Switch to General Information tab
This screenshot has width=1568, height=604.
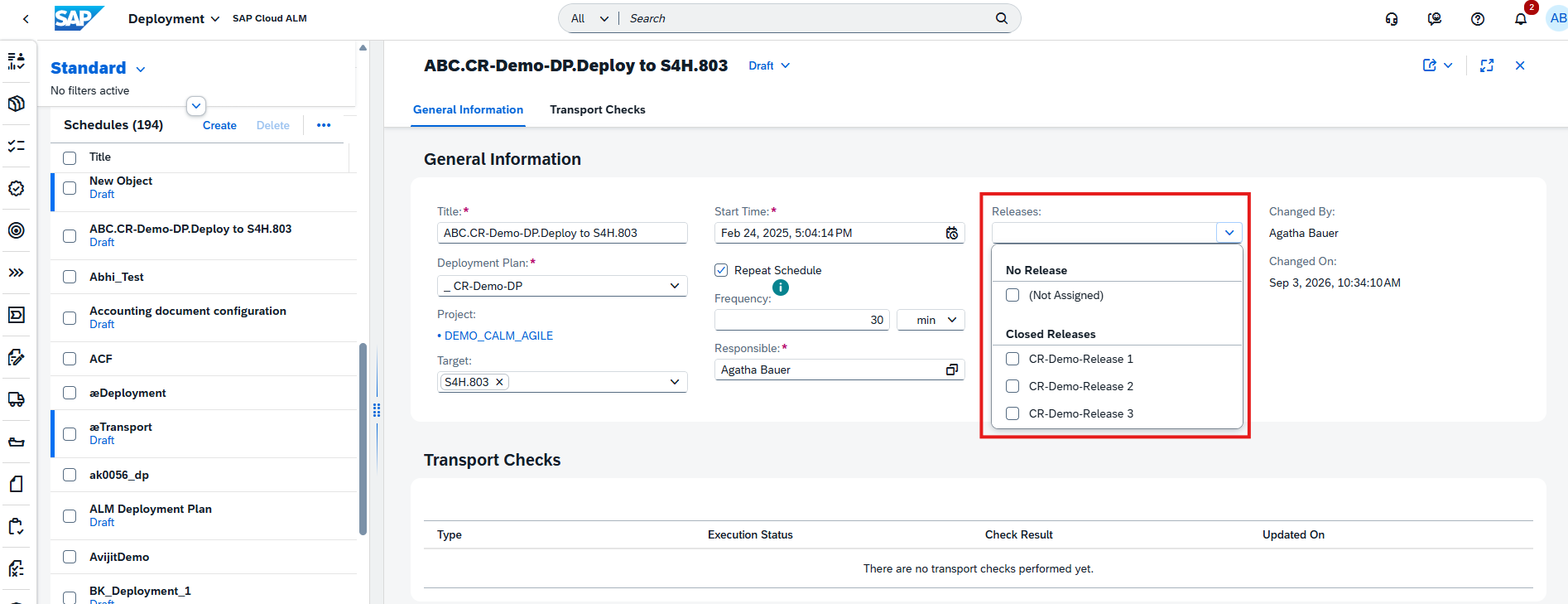(468, 109)
